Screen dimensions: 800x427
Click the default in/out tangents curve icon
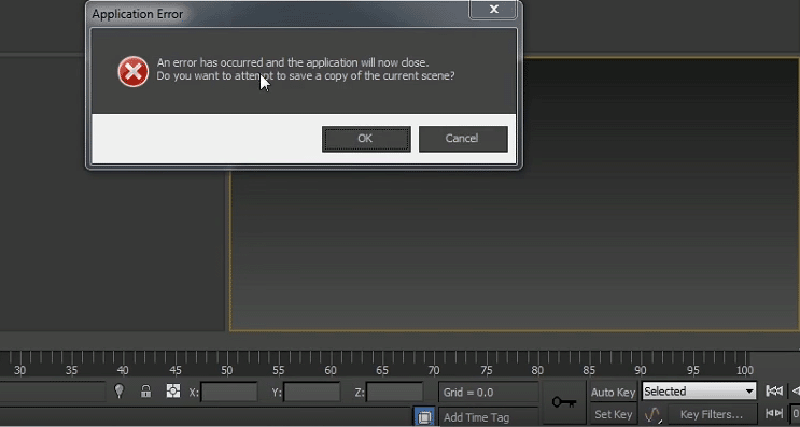[x=653, y=414]
